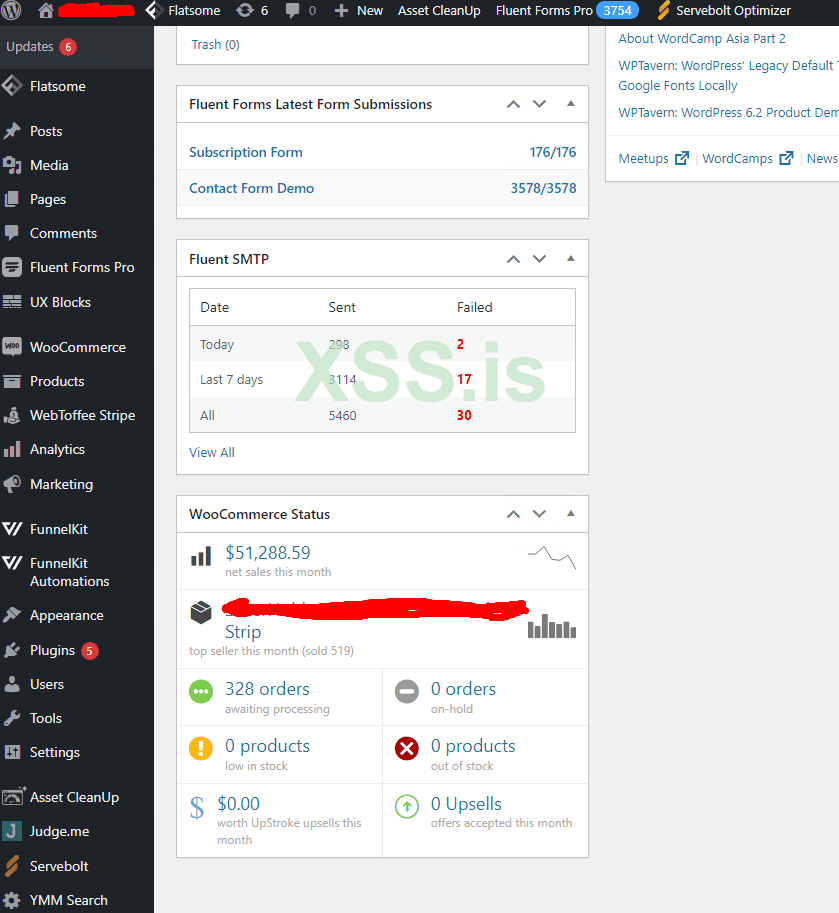The width and height of the screenshot is (839, 913).
Task: Click the WordPress logo in admin bar
Action: coord(11,10)
